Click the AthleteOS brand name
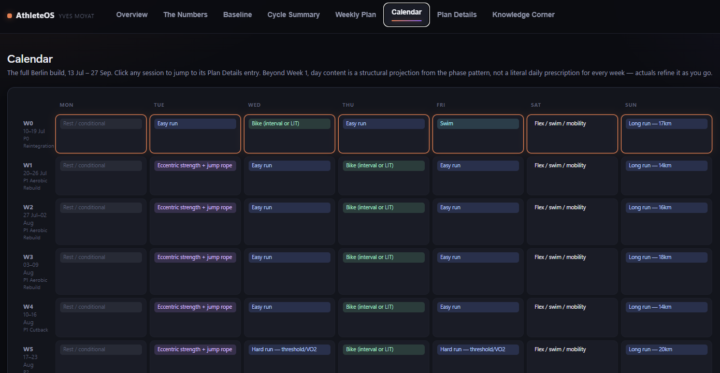 pyautogui.click(x=35, y=16)
